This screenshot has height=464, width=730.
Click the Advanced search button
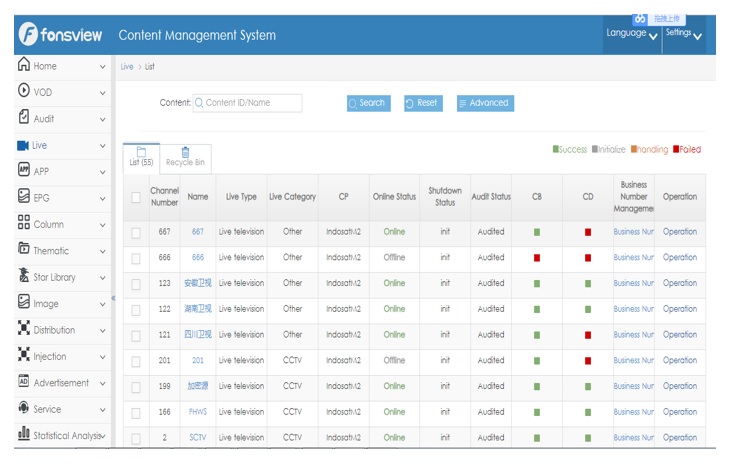click(485, 103)
